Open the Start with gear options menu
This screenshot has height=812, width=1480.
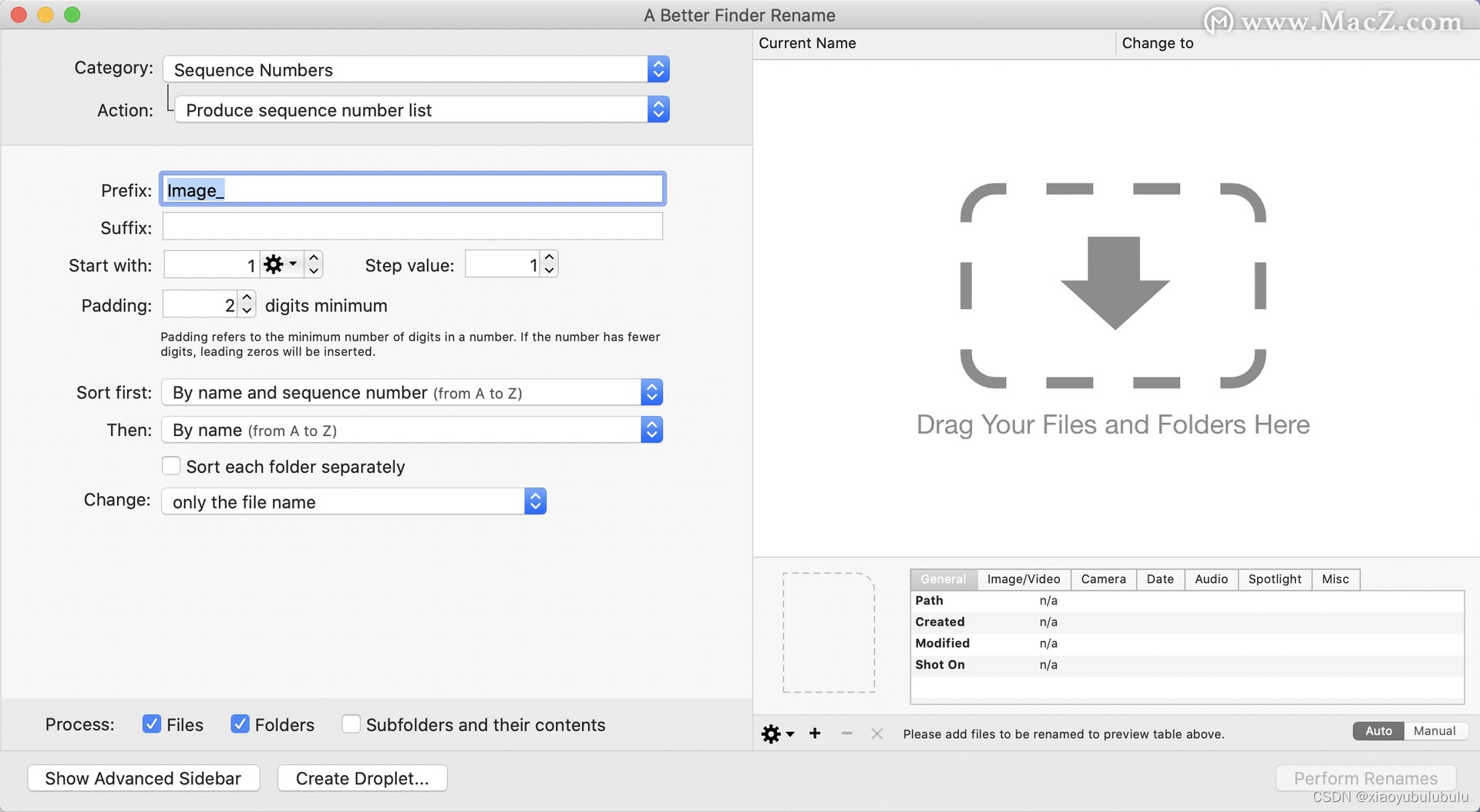pos(281,264)
